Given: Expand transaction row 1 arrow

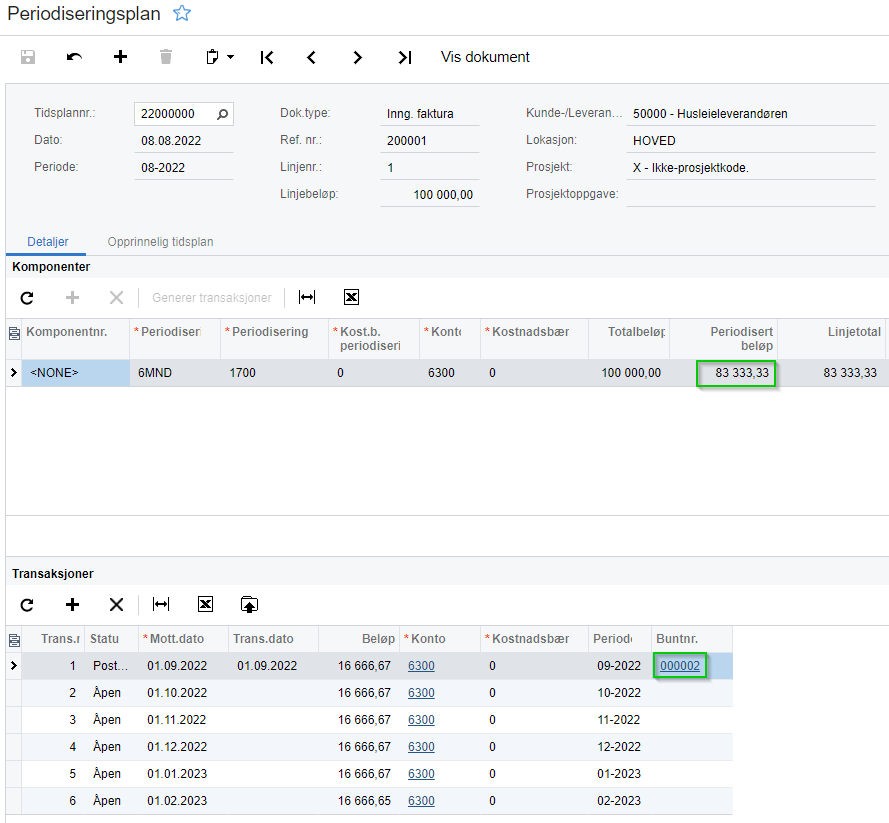Looking at the screenshot, I should [14, 666].
